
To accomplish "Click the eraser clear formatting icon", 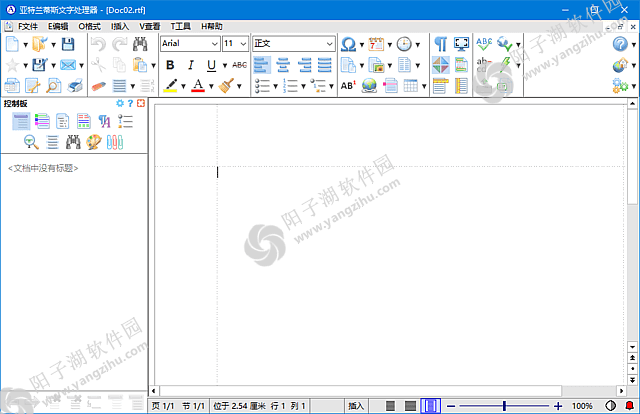I will coord(98,86).
